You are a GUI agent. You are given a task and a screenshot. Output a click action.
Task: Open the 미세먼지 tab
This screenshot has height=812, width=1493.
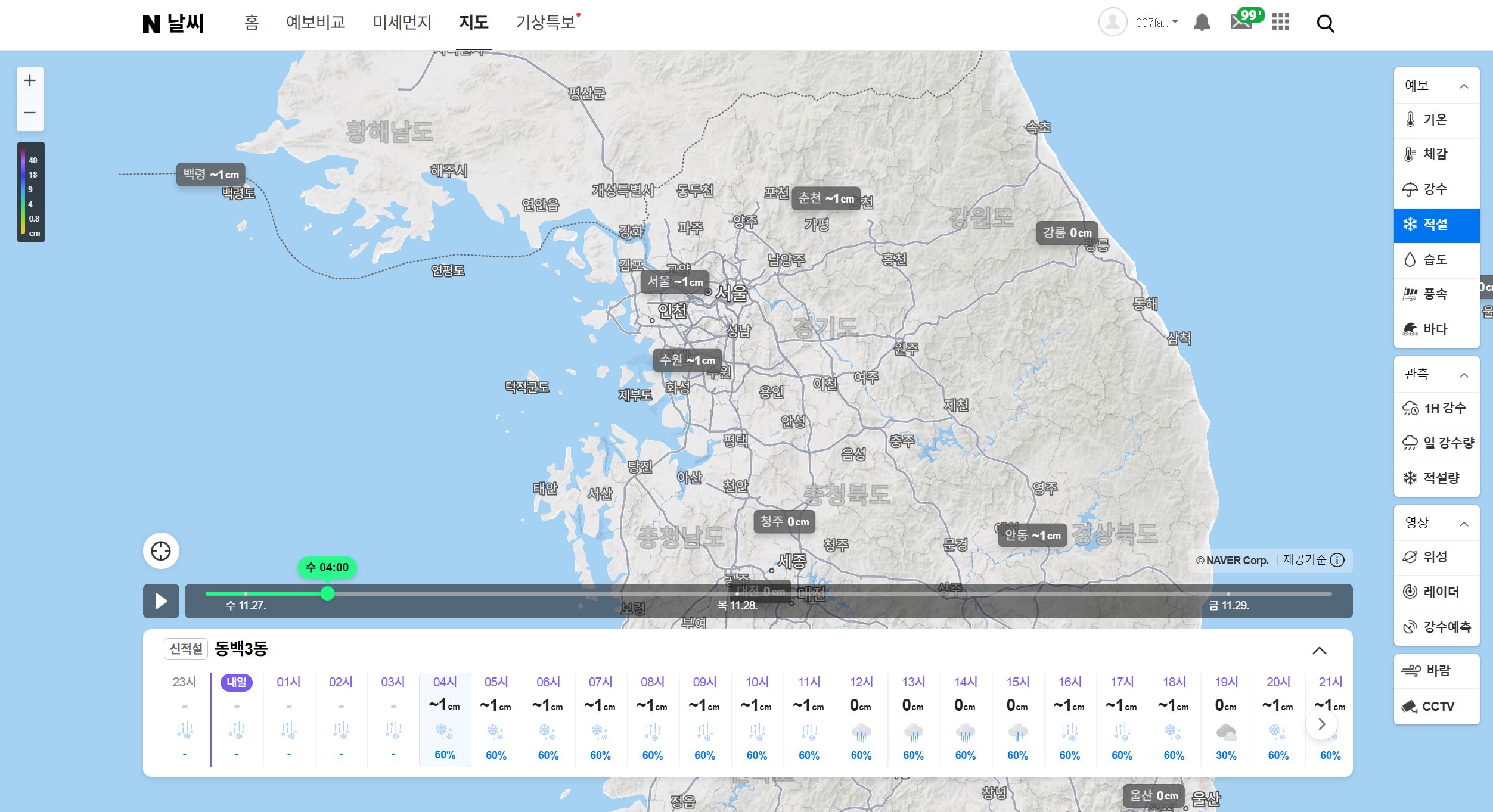tap(402, 23)
